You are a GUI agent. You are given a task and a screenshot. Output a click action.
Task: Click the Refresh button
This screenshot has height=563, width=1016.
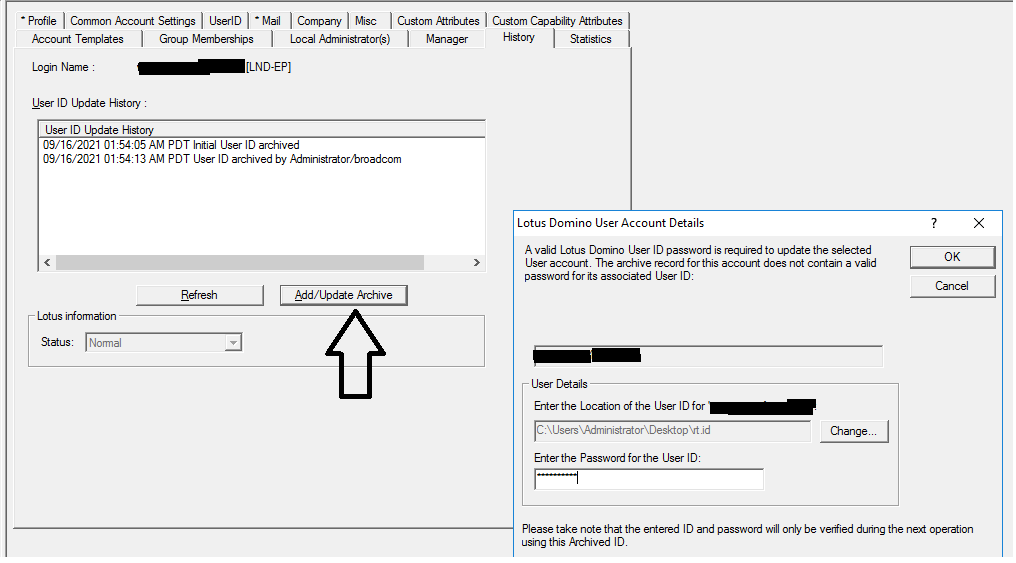pyautogui.click(x=200, y=295)
